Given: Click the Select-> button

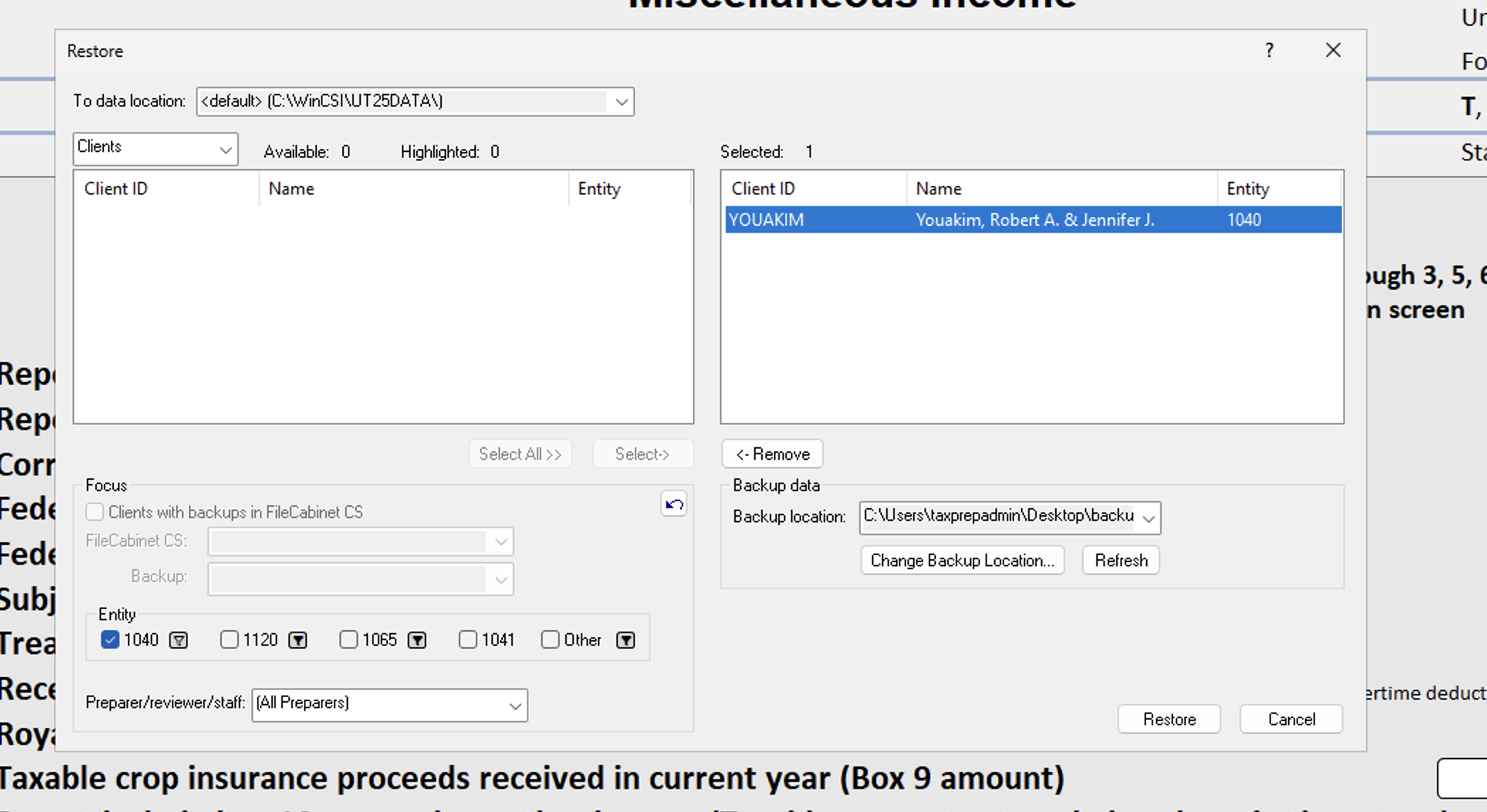Looking at the screenshot, I should pyautogui.click(x=643, y=454).
